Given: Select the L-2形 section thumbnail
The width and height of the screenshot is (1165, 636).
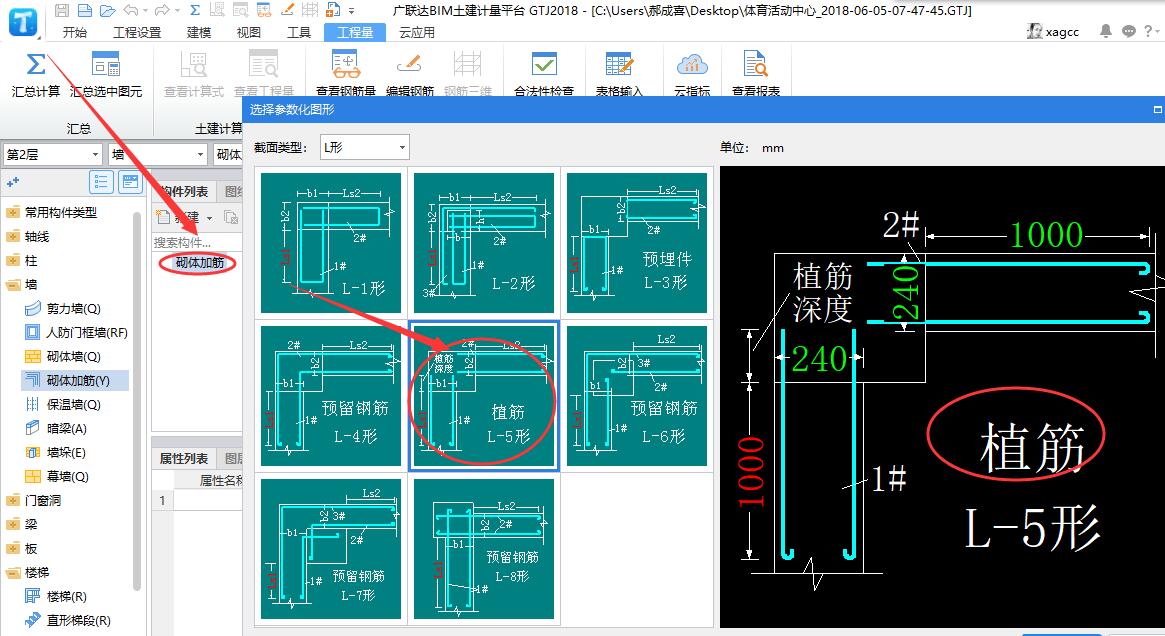Looking at the screenshot, I should 484,243.
